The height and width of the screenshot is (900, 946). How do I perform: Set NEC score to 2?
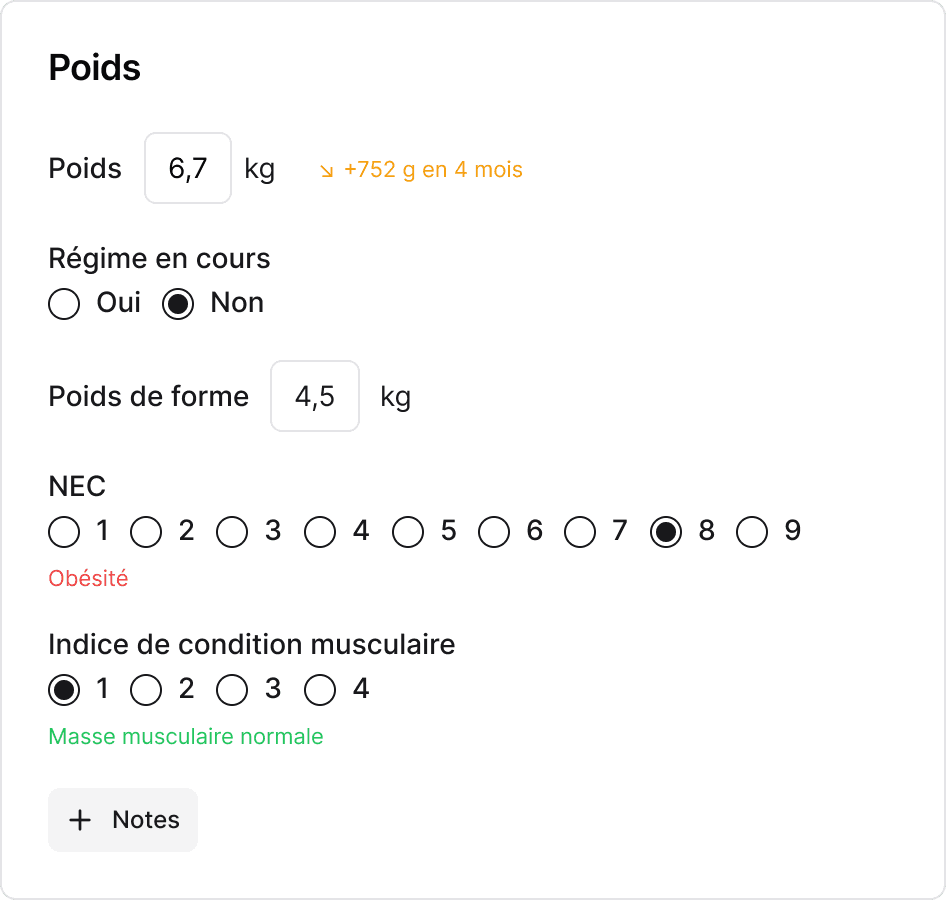tap(147, 532)
